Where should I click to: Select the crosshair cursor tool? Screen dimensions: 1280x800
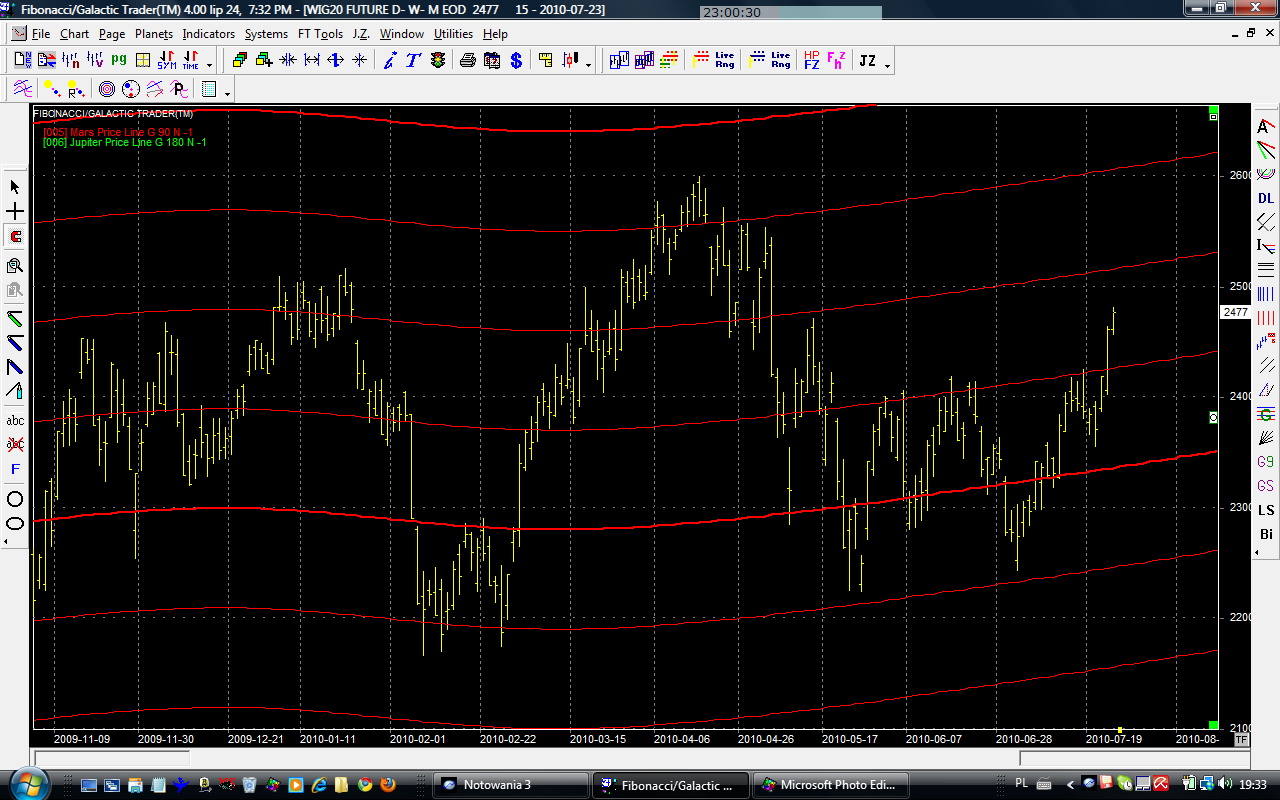[x=15, y=212]
